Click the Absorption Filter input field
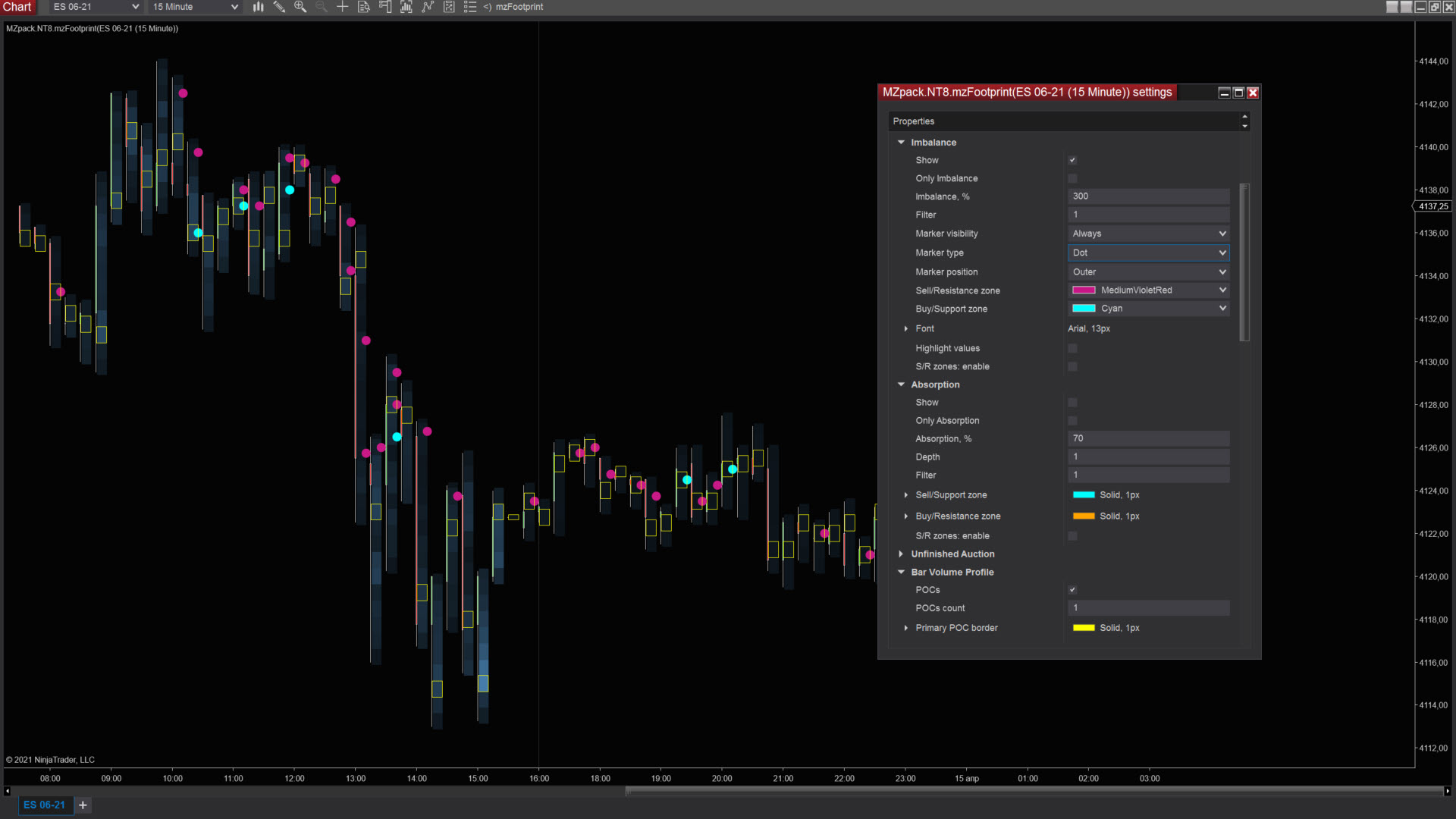 pyautogui.click(x=1148, y=475)
